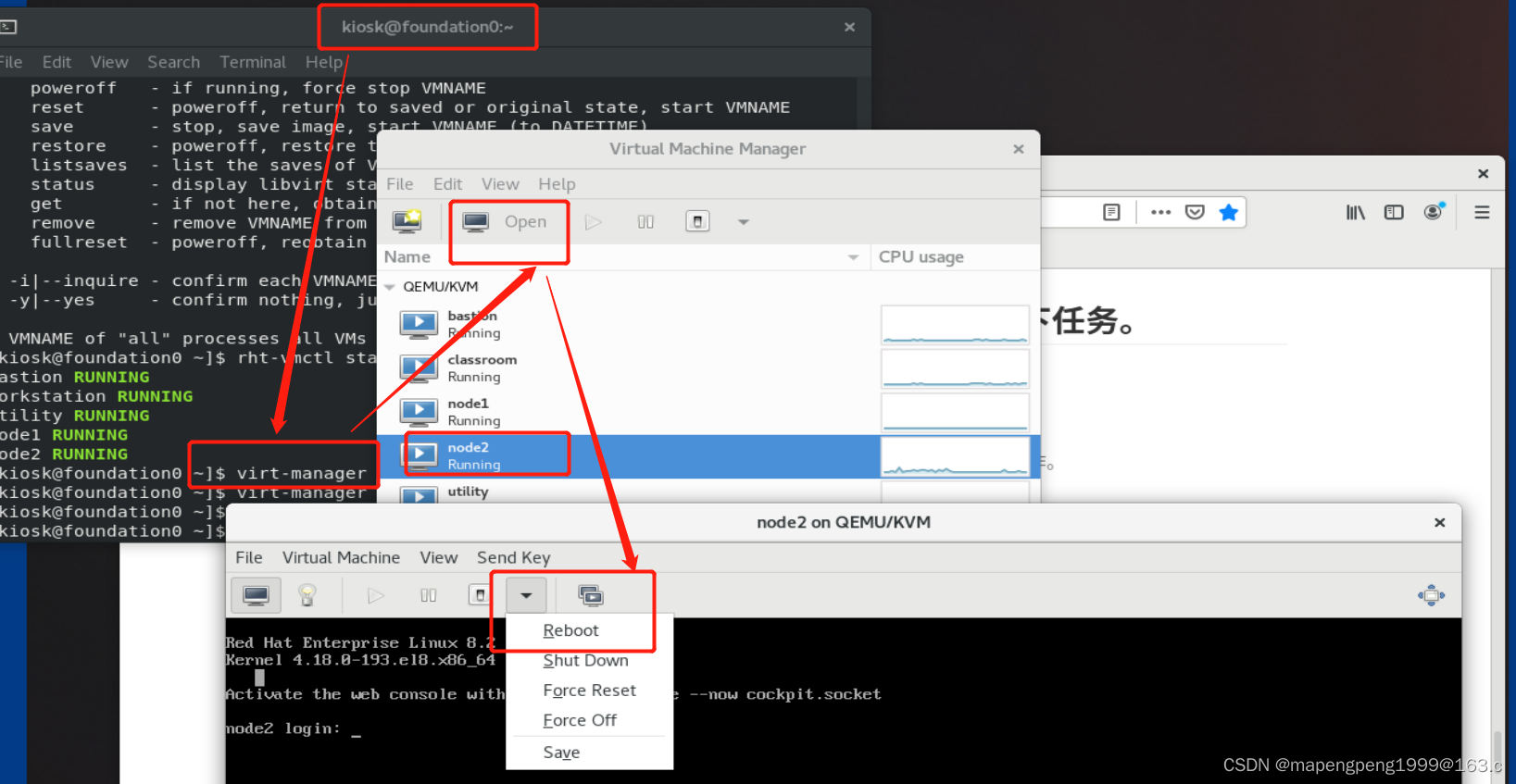Viewport: 1516px width, 784px height.
Task: Click the blue bookmark star icon
Action: click(1229, 212)
